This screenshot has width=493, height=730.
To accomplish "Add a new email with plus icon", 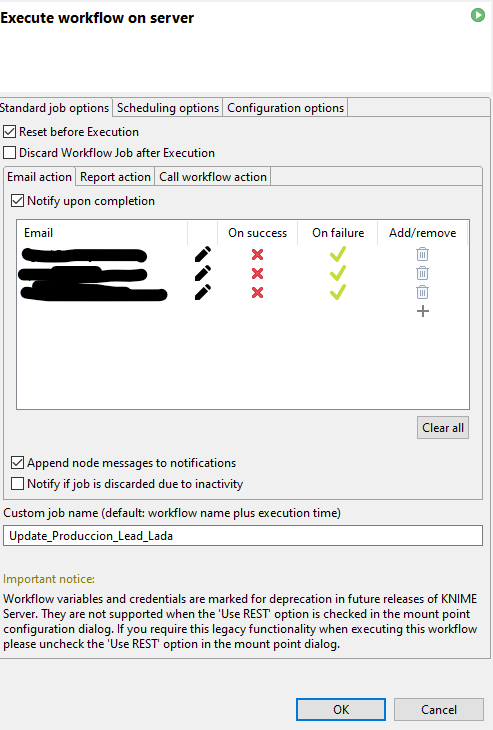I will pos(423,311).
